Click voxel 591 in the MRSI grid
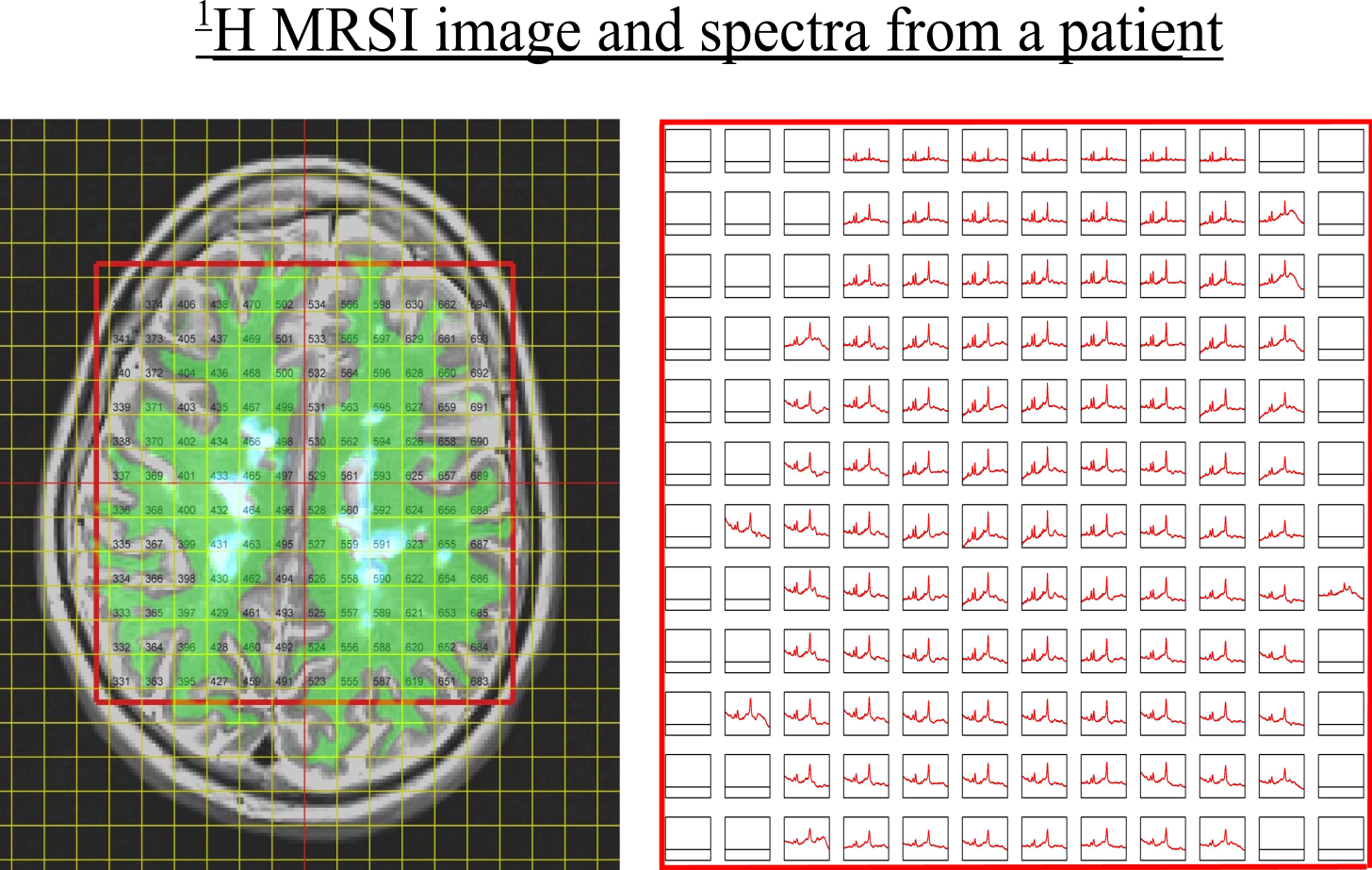This screenshot has width=1372, height=870. [x=382, y=545]
